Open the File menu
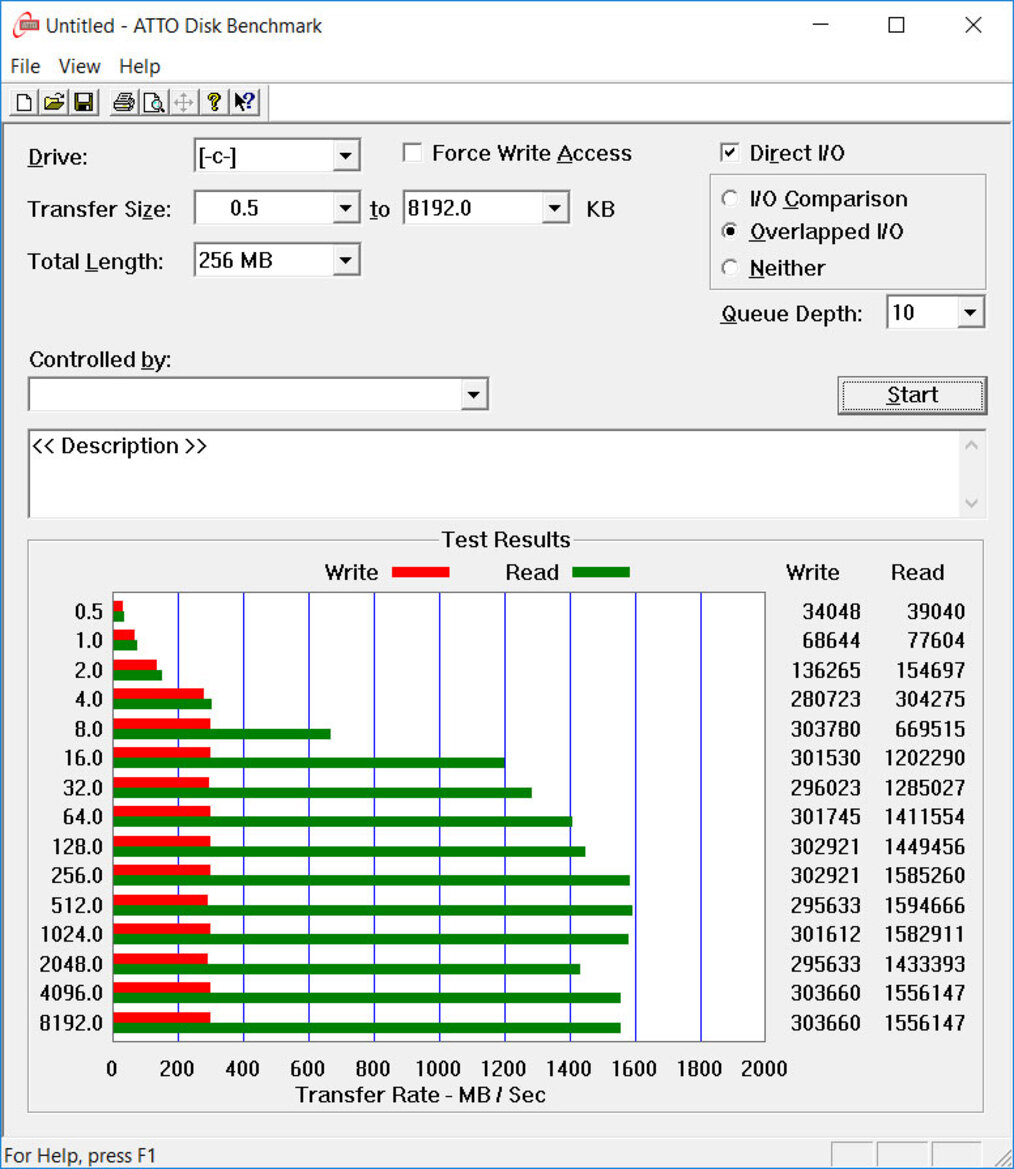This screenshot has height=1169, width=1014. click(25, 66)
